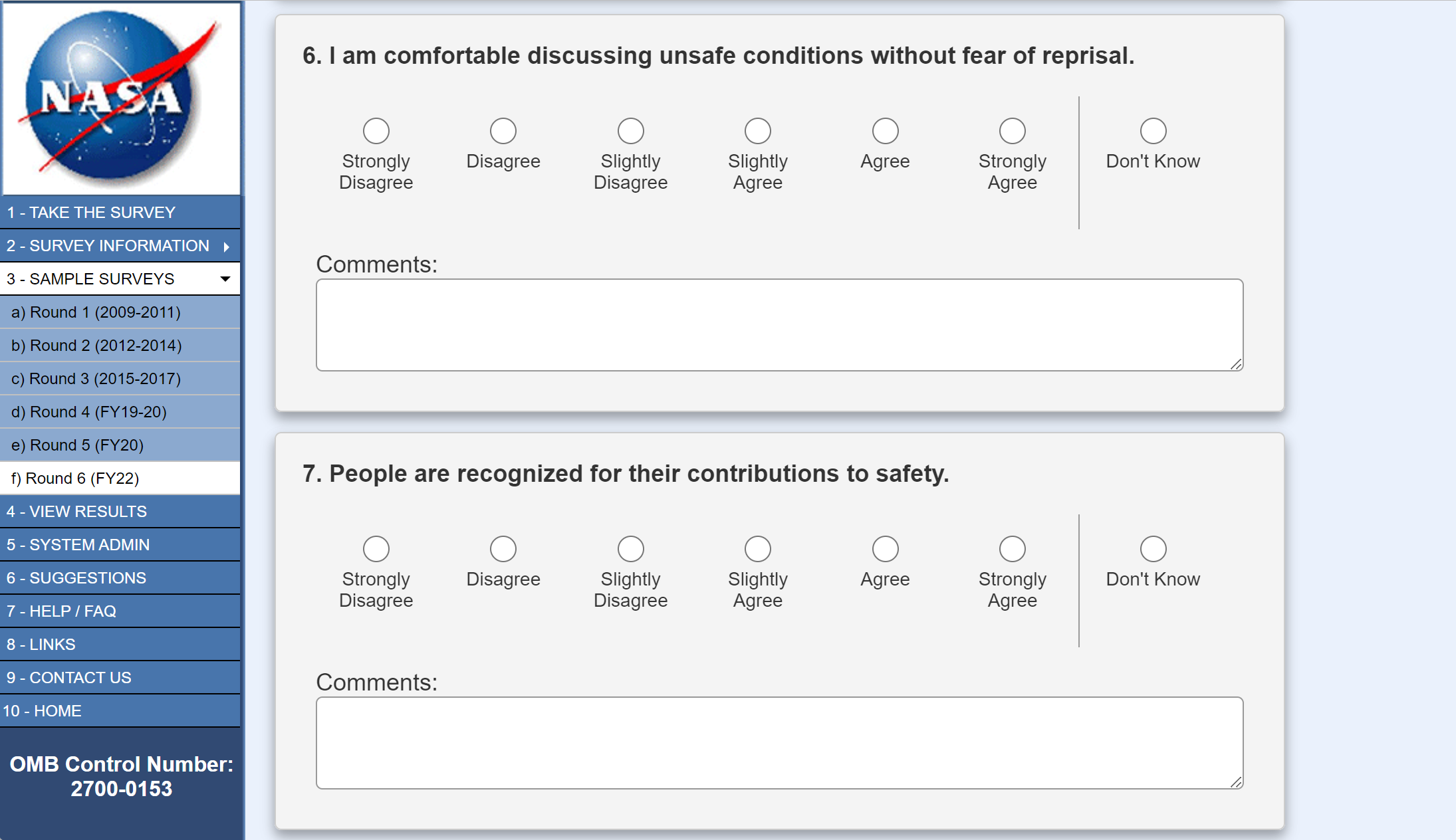Open the Help / FAQ menu item

coord(61,611)
